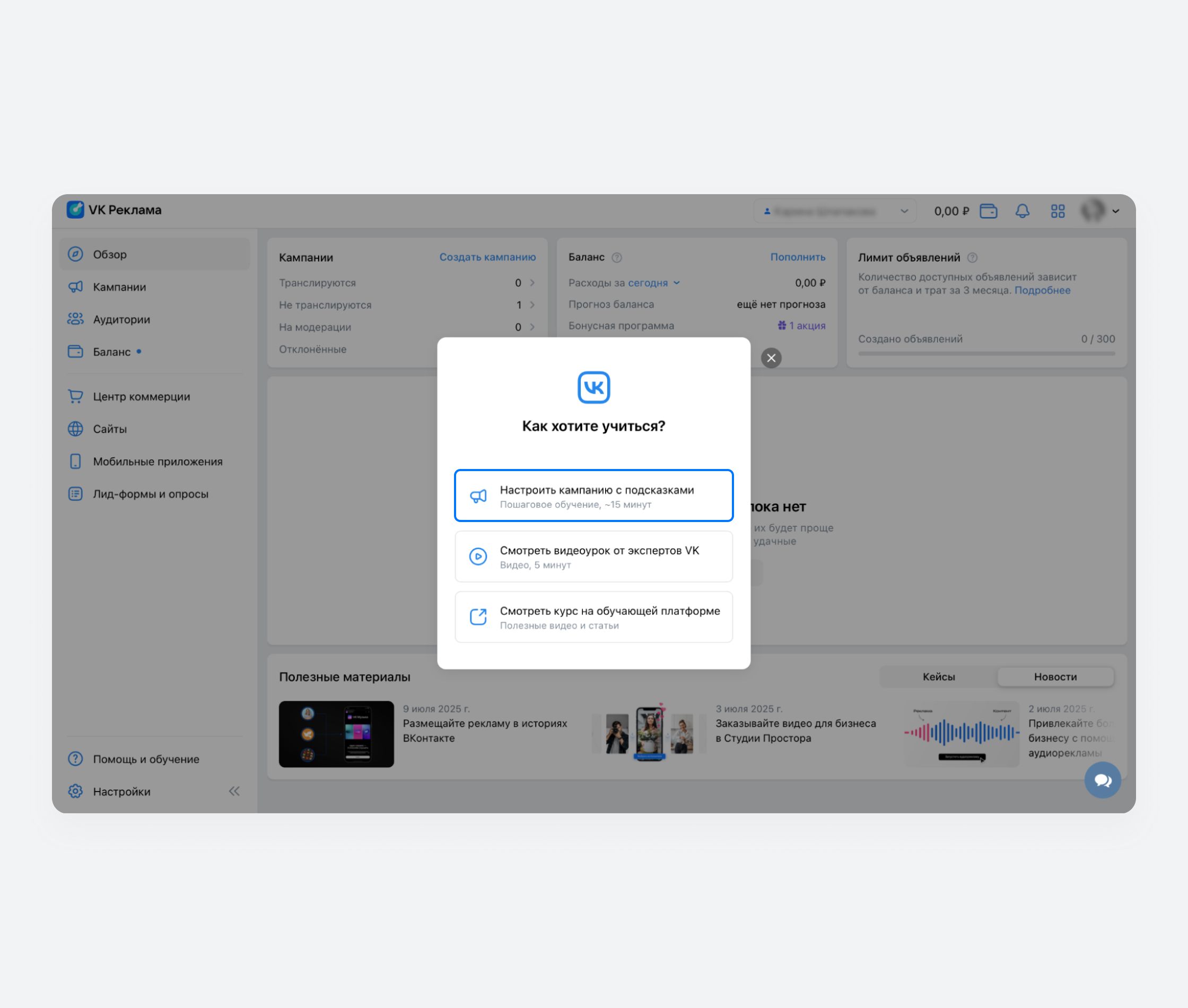This screenshot has width=1188, height=1008.
Task: Expand profile avatar menu arrow
Action: (1115, 211)
